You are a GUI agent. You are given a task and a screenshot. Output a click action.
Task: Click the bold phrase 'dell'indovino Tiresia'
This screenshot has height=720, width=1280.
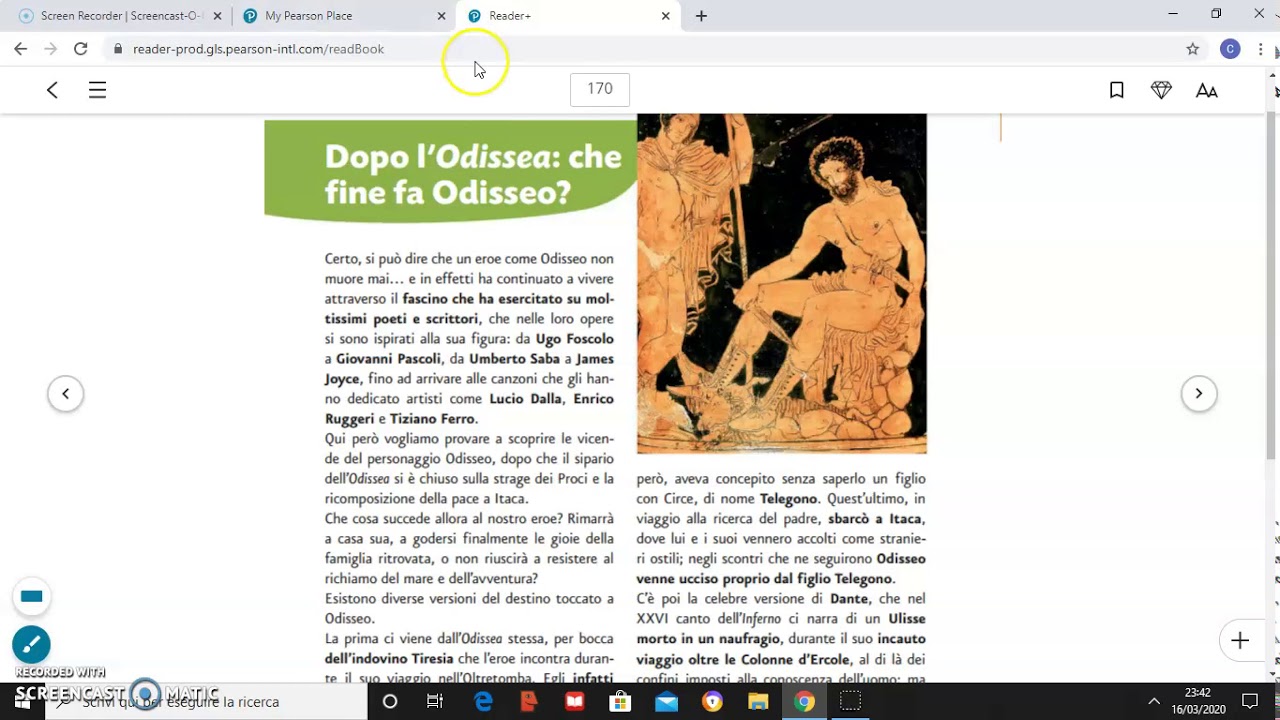[389, 659]
